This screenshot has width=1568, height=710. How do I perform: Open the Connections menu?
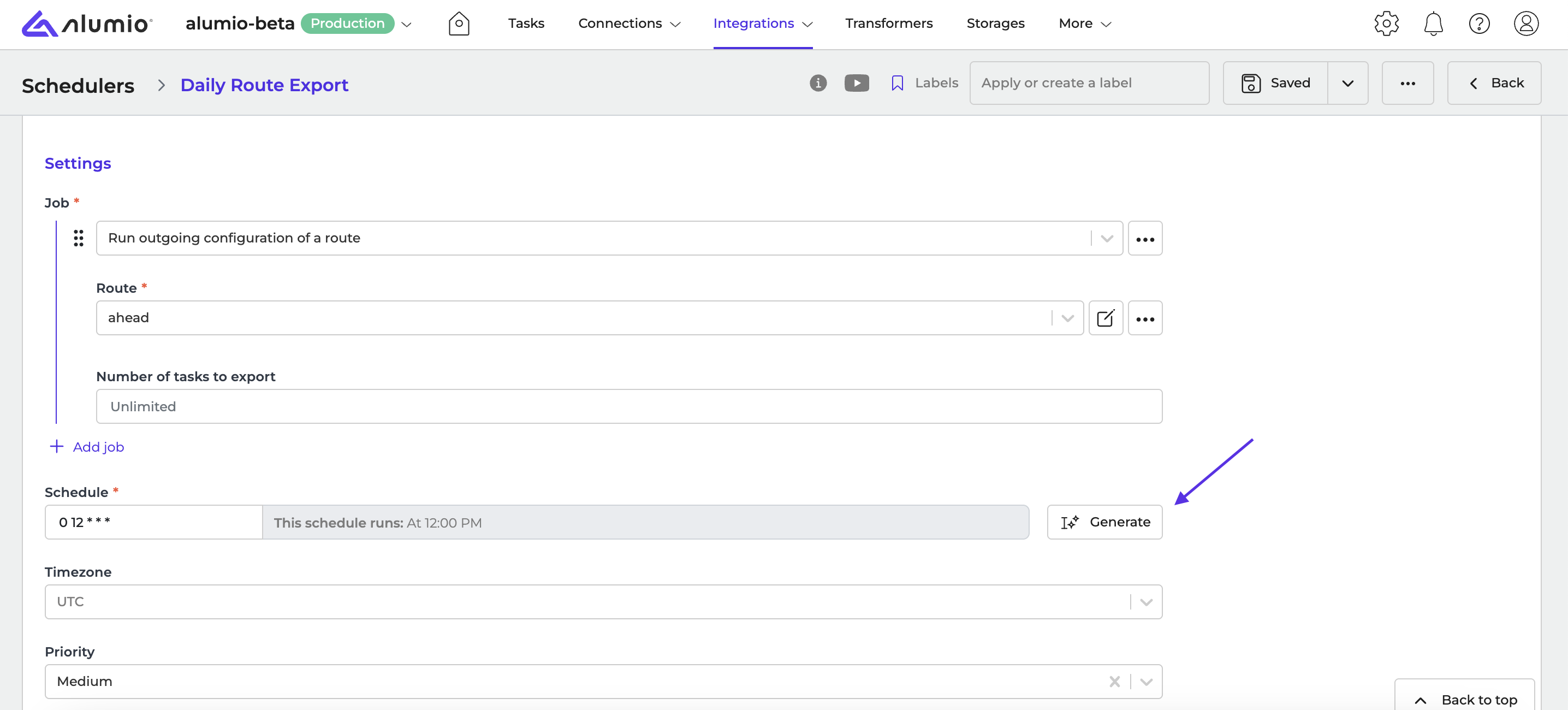[x=629, y=23]
